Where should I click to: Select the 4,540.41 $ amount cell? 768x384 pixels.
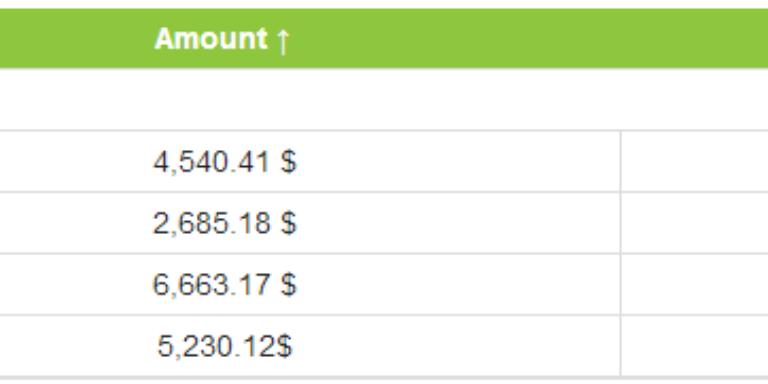click(310, 162)
